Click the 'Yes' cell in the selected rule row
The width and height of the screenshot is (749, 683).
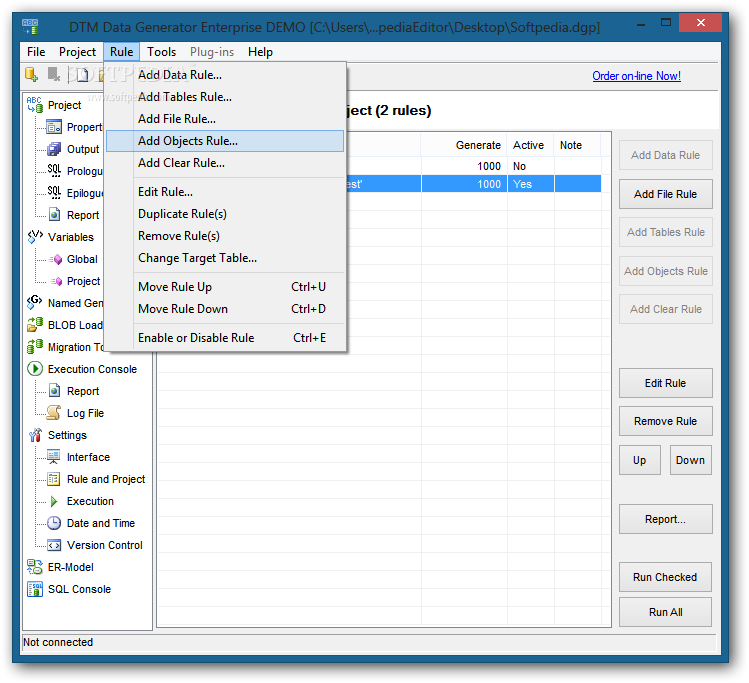[x=530, y=184]
